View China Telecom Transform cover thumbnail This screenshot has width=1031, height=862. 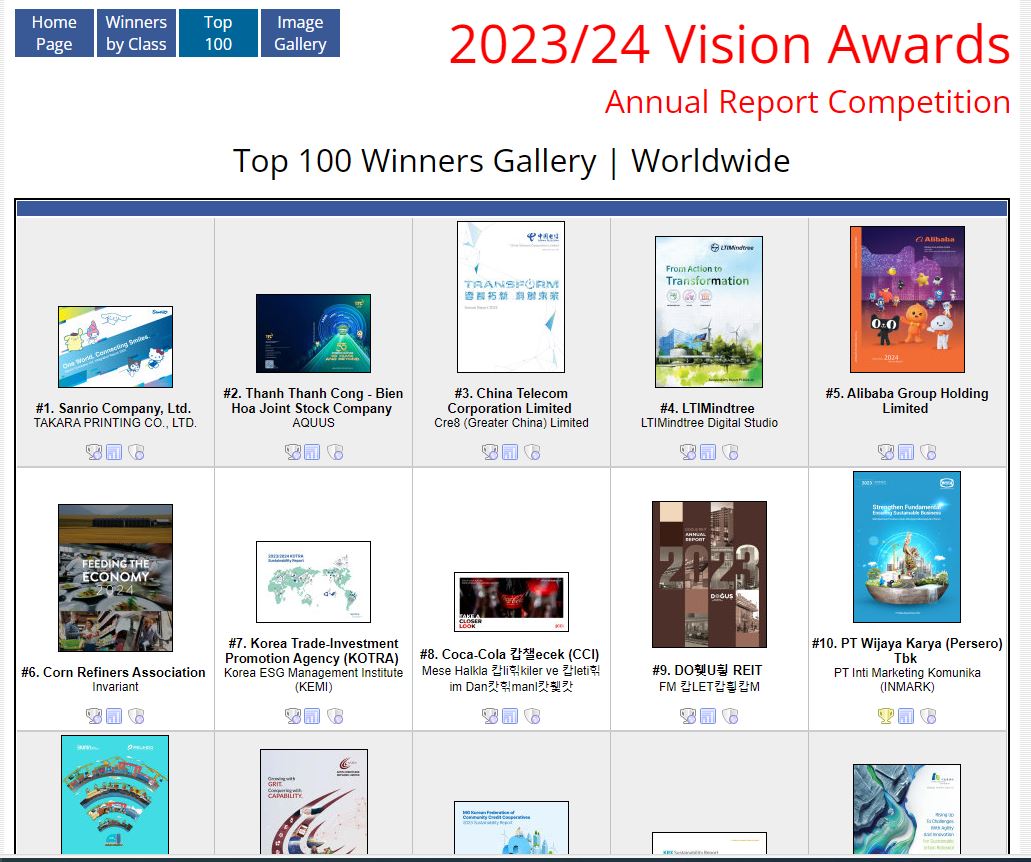click(511, 297)
